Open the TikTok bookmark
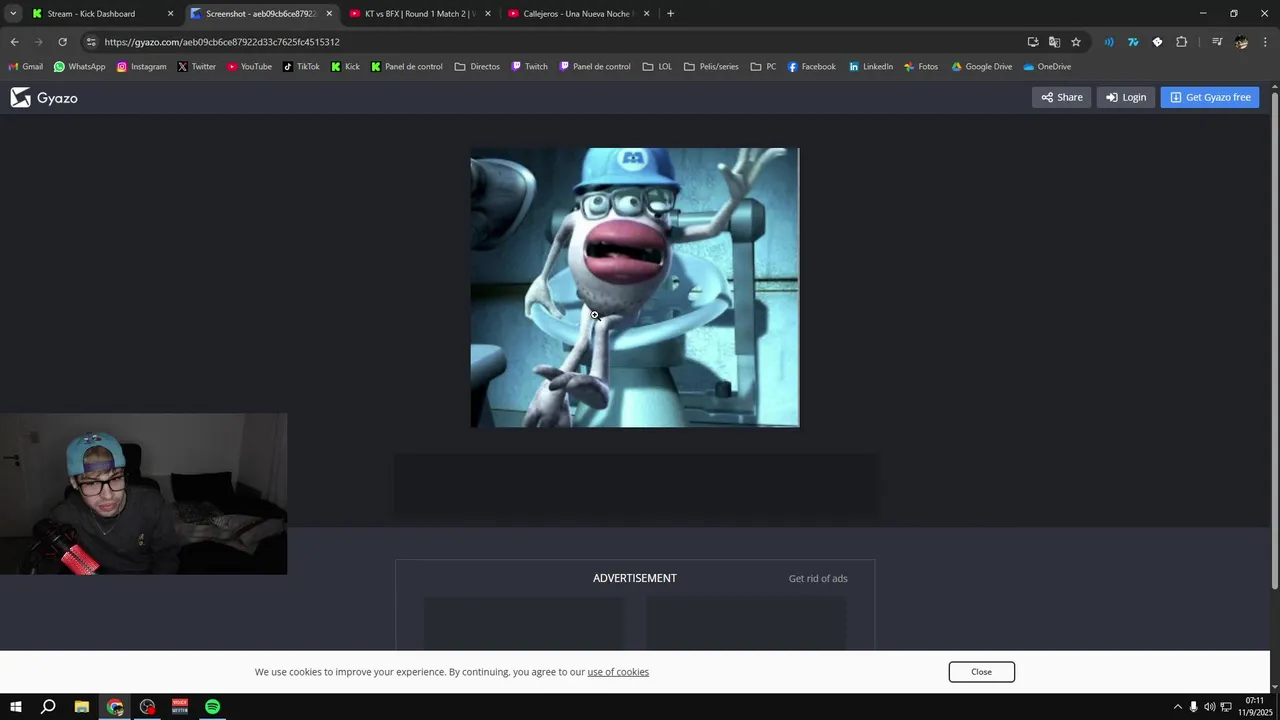This screenshot has width=1280, height=720. pos(301,67)
